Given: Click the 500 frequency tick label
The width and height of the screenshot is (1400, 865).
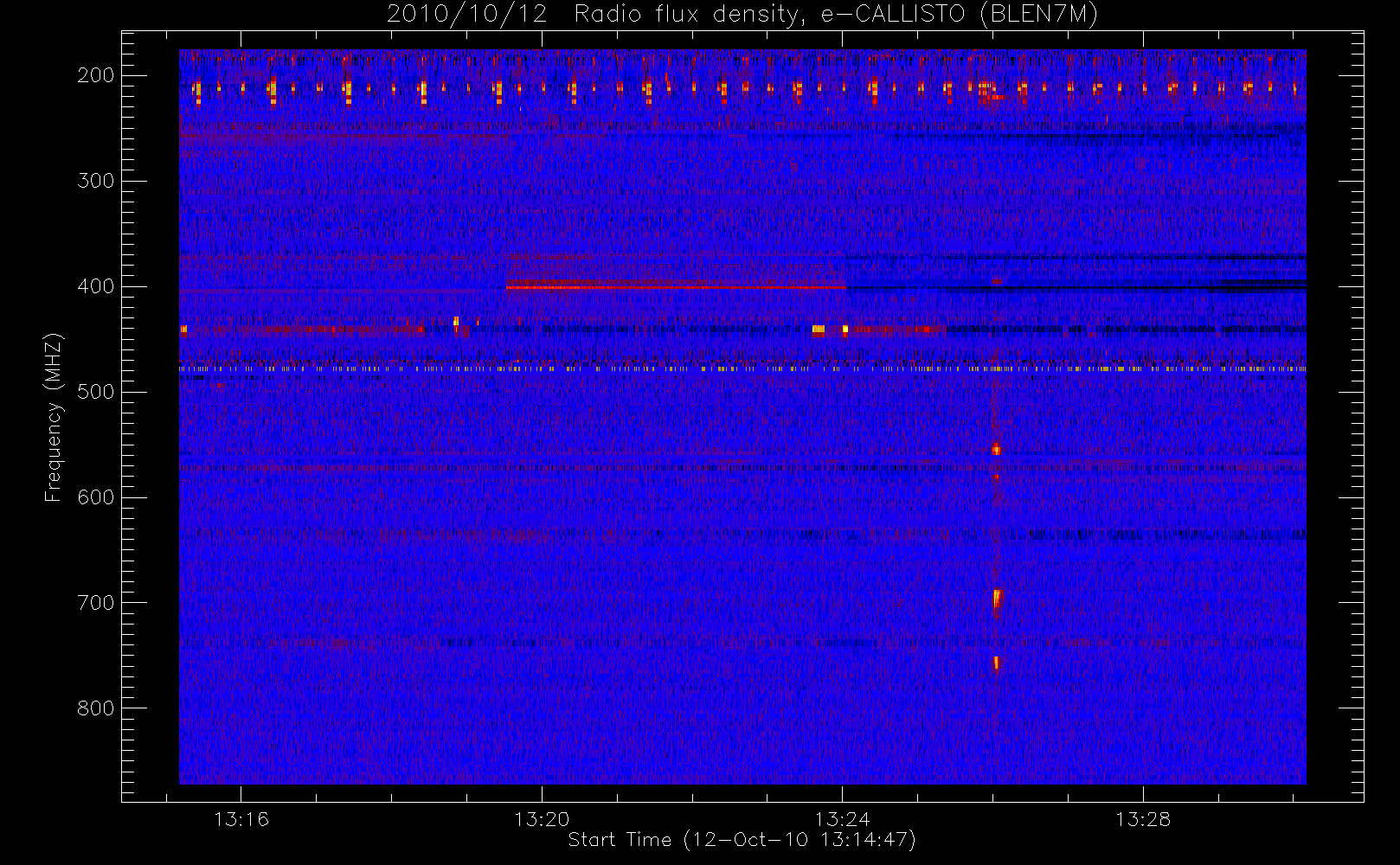Looking at the screenshot, I should tap(95, 392).
